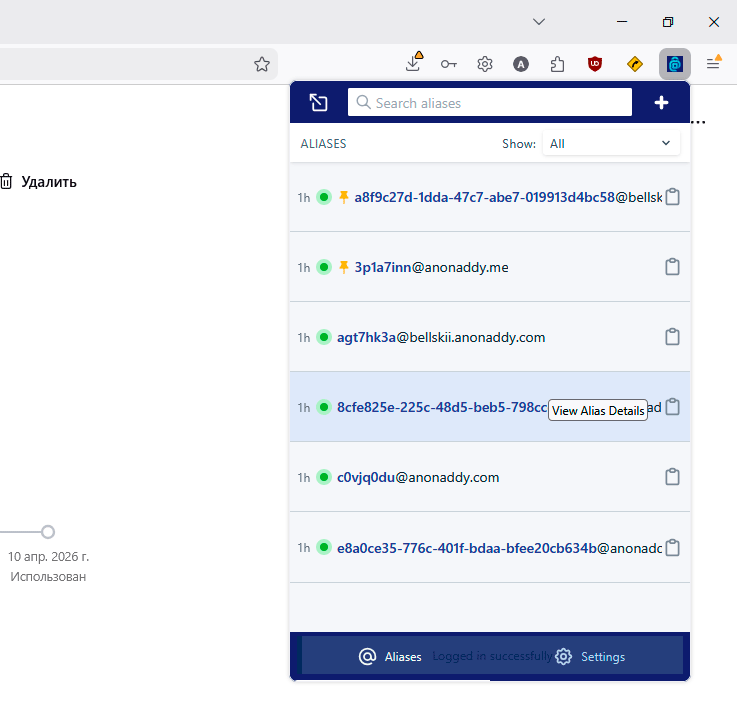The height and width of the screenshot is (702, 737).
Task: Open uBlock Origin extension
Action: (595, 64)
